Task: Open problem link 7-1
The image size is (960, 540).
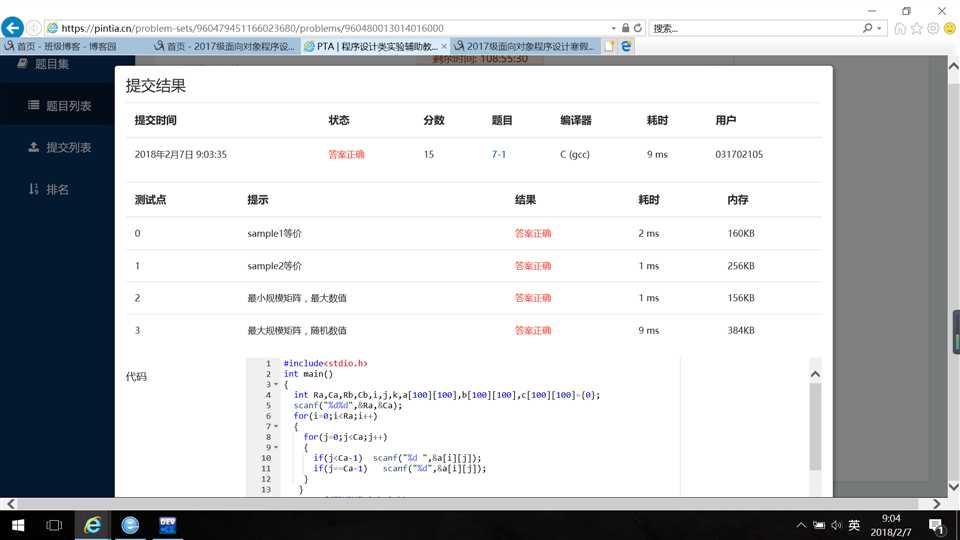Action: tap(498, 154)
